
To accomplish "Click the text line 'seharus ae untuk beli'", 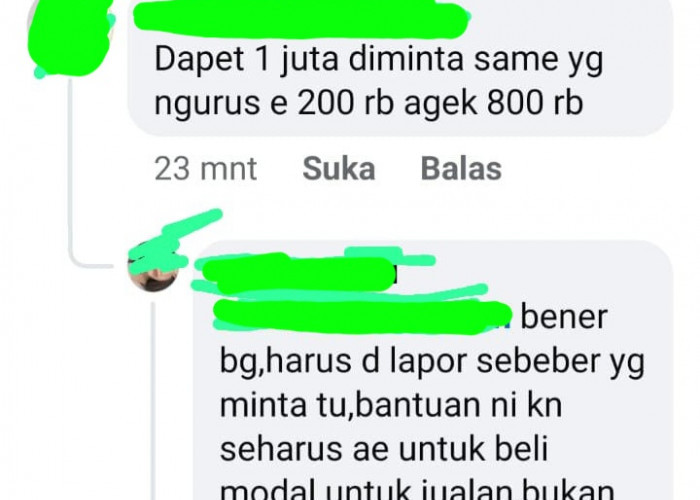I will [383, 449].
